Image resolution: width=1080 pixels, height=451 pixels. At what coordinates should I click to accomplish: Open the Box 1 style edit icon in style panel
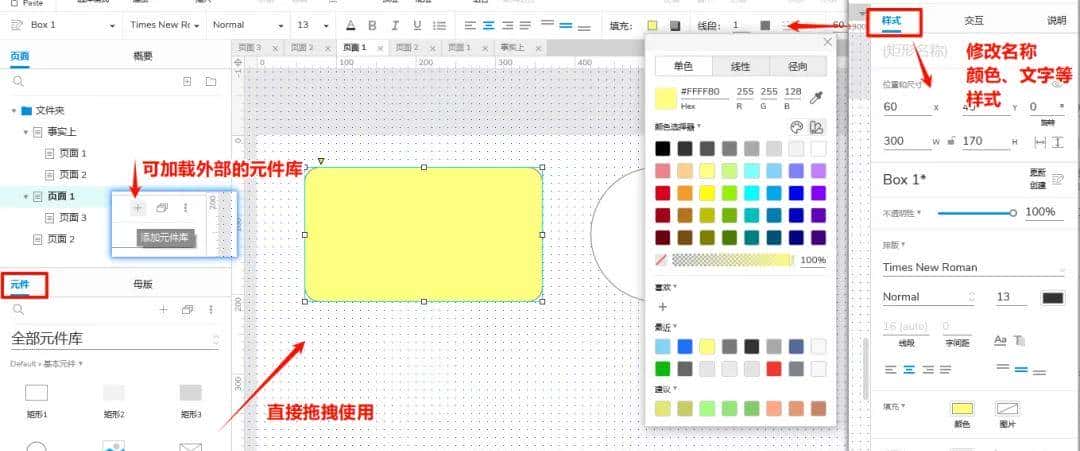(1057, 179)
